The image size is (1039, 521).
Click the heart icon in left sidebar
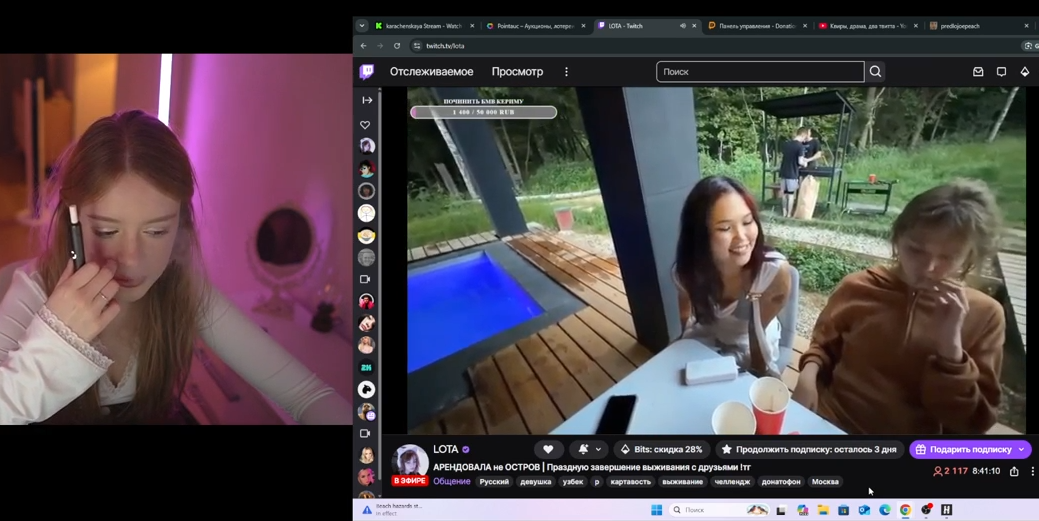365,125
